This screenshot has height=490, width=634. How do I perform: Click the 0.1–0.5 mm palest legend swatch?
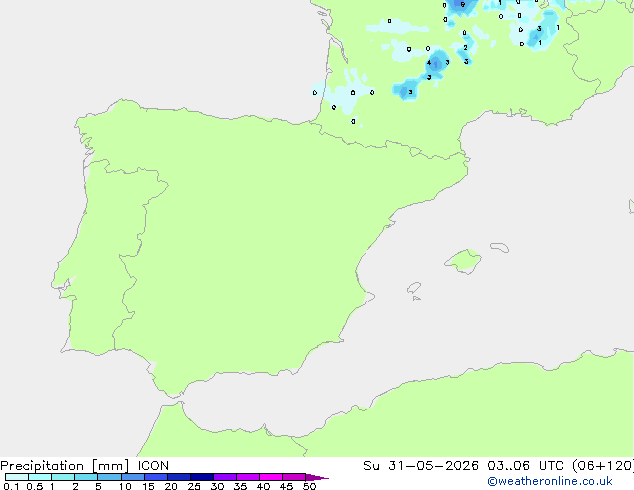pos(17,477)
